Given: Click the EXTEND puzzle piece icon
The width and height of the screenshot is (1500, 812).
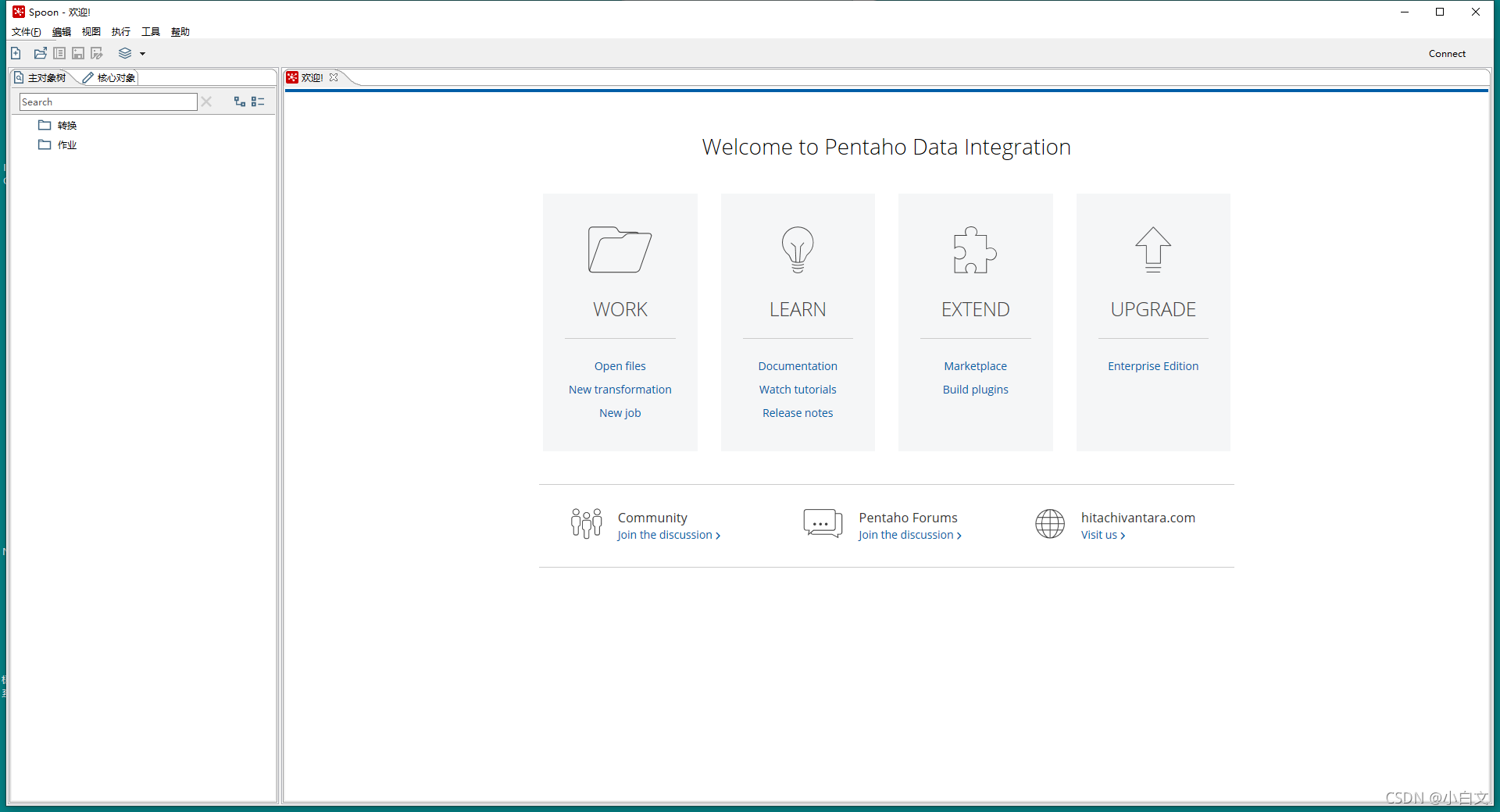Looking at the screenshot, I should pyautogui.click(x=975, y=250).
